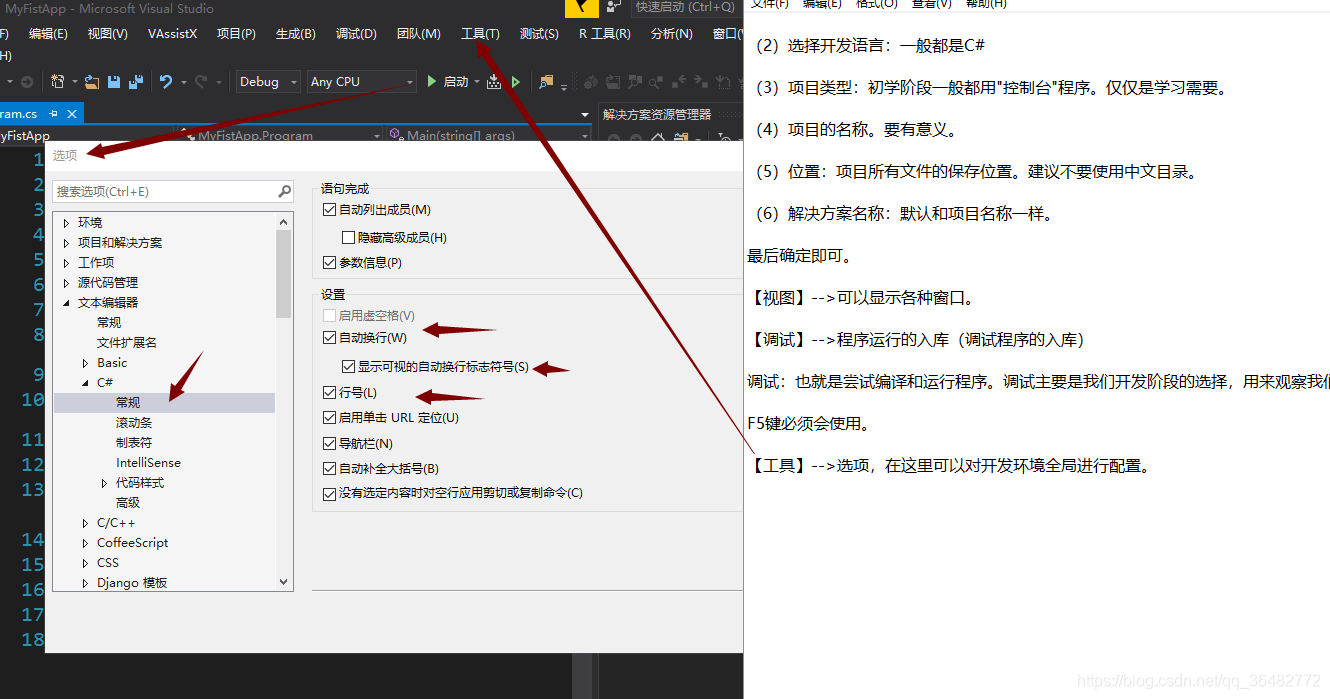Toggle 启用单击 URL 定位(U) checkbox
This screenshot has width=1330, height=699.
coord(330,418)
